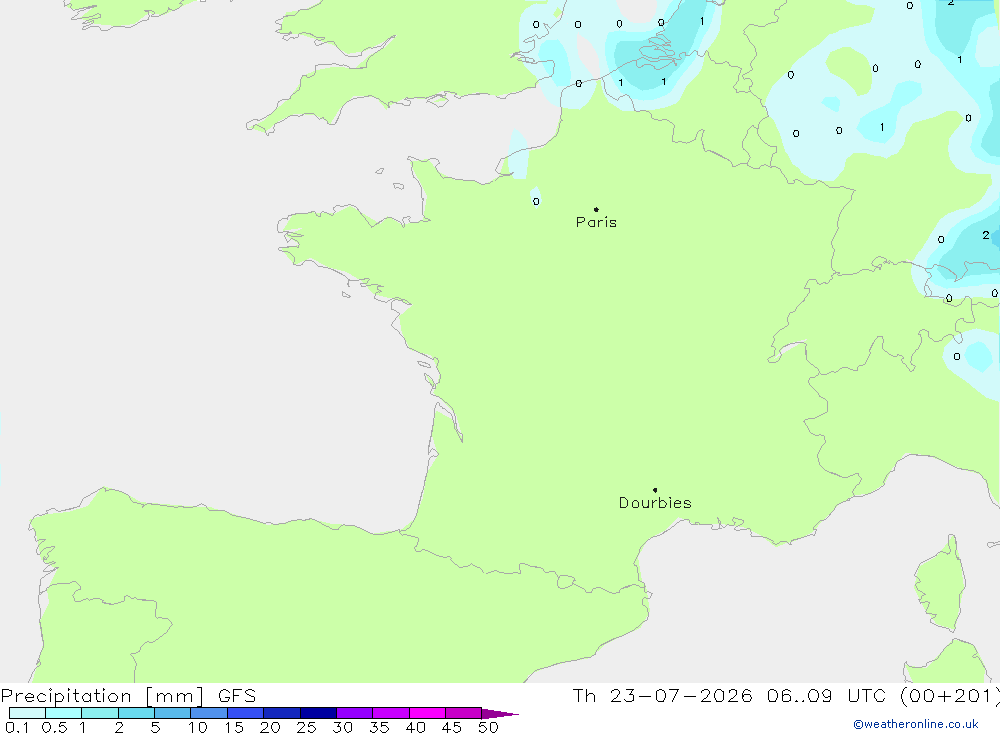Click the Dourbies city label

point(655,503)
